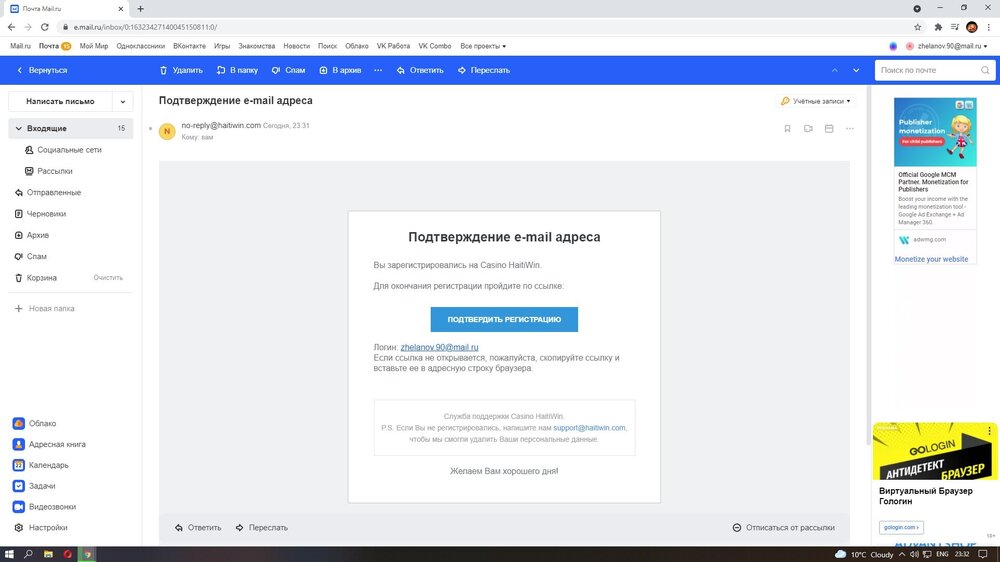Open Календарь in the sidebar
The height and width of the screenshot is (562, 1000).
pyautogui.click(x=48, y=465)
